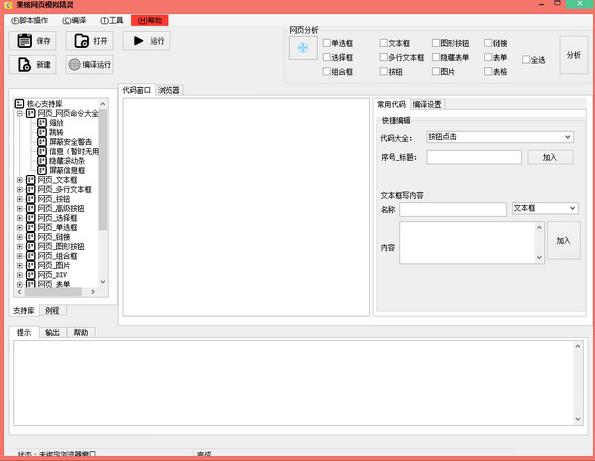Screen dimensions: 595x461
Task: Click the icon beside 屏蔽安全警告
Action: coord(42,142)
